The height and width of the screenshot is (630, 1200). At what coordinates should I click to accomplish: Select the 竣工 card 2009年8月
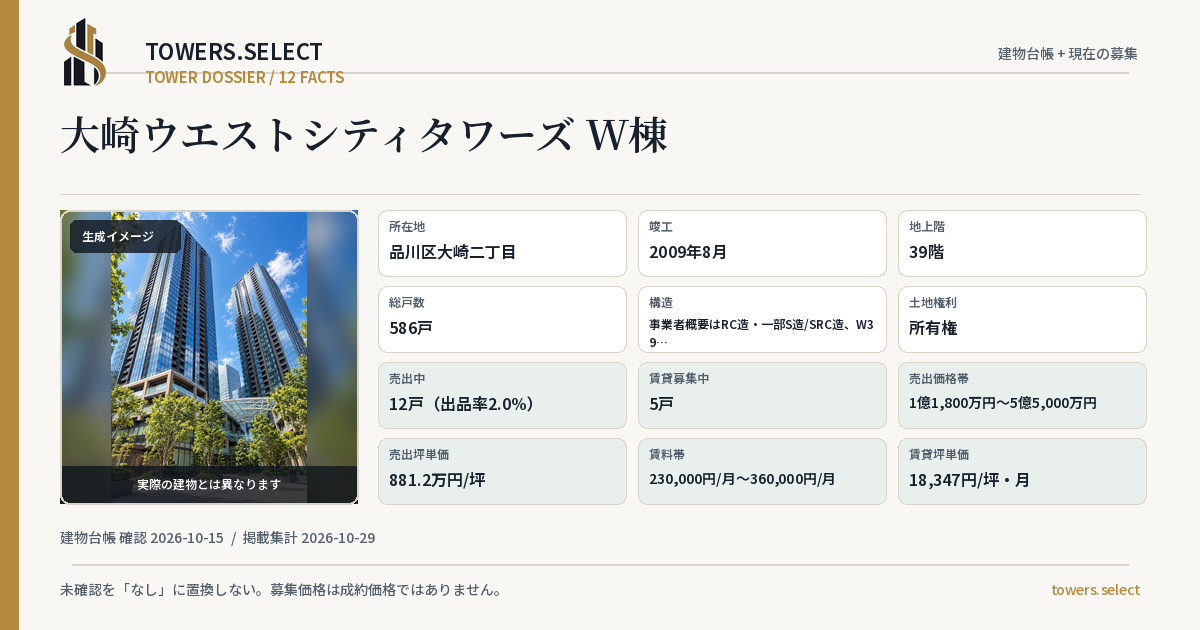coord(762,243)
